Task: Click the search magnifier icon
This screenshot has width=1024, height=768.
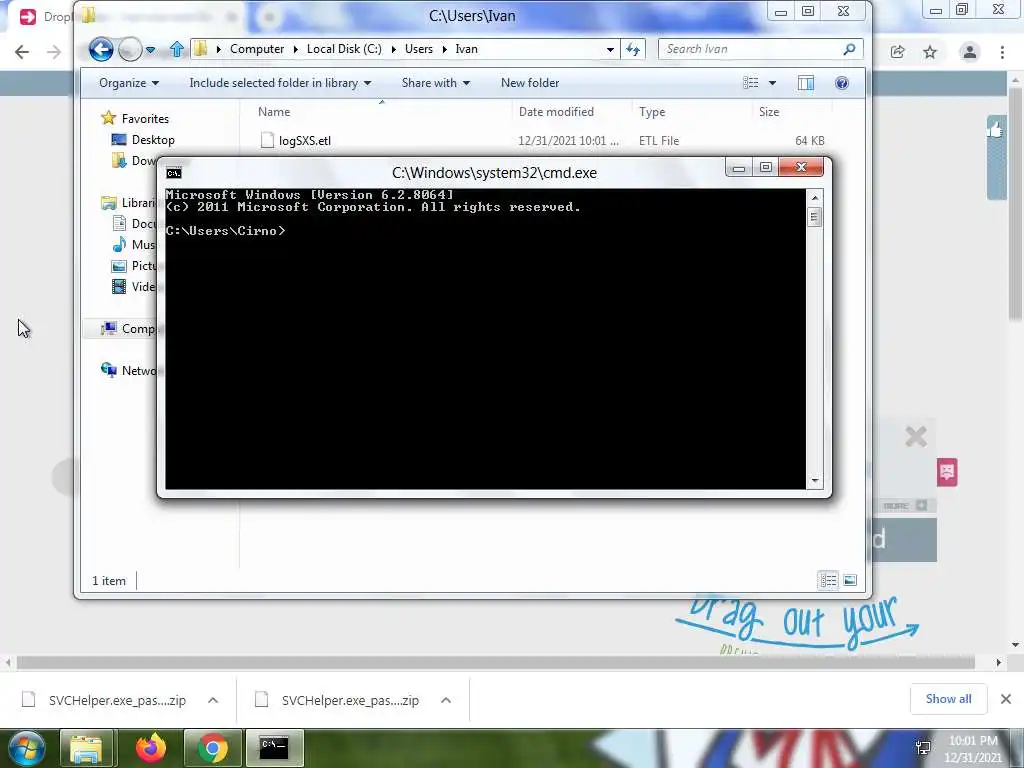Action: [x=850, y=49]
